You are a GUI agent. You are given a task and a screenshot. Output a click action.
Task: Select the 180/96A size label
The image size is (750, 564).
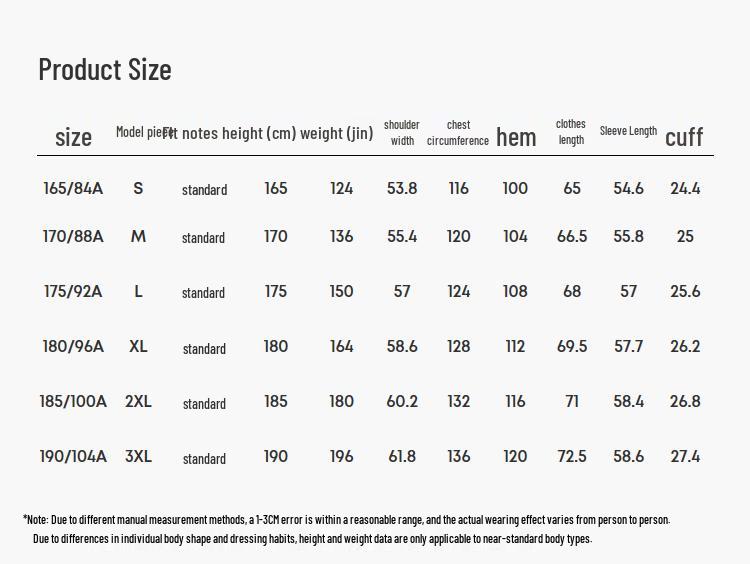tap(73, 346)
